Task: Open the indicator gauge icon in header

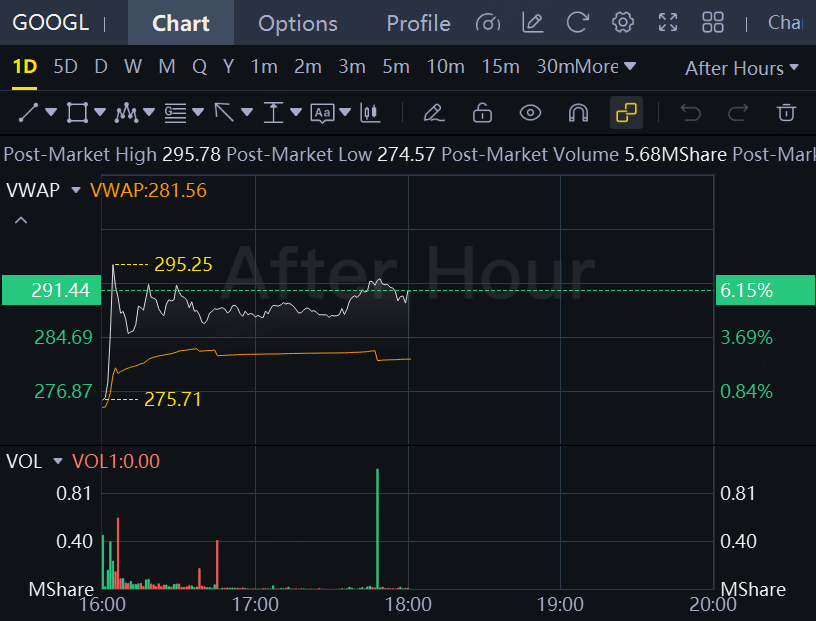Action: [x=488, y=23]
